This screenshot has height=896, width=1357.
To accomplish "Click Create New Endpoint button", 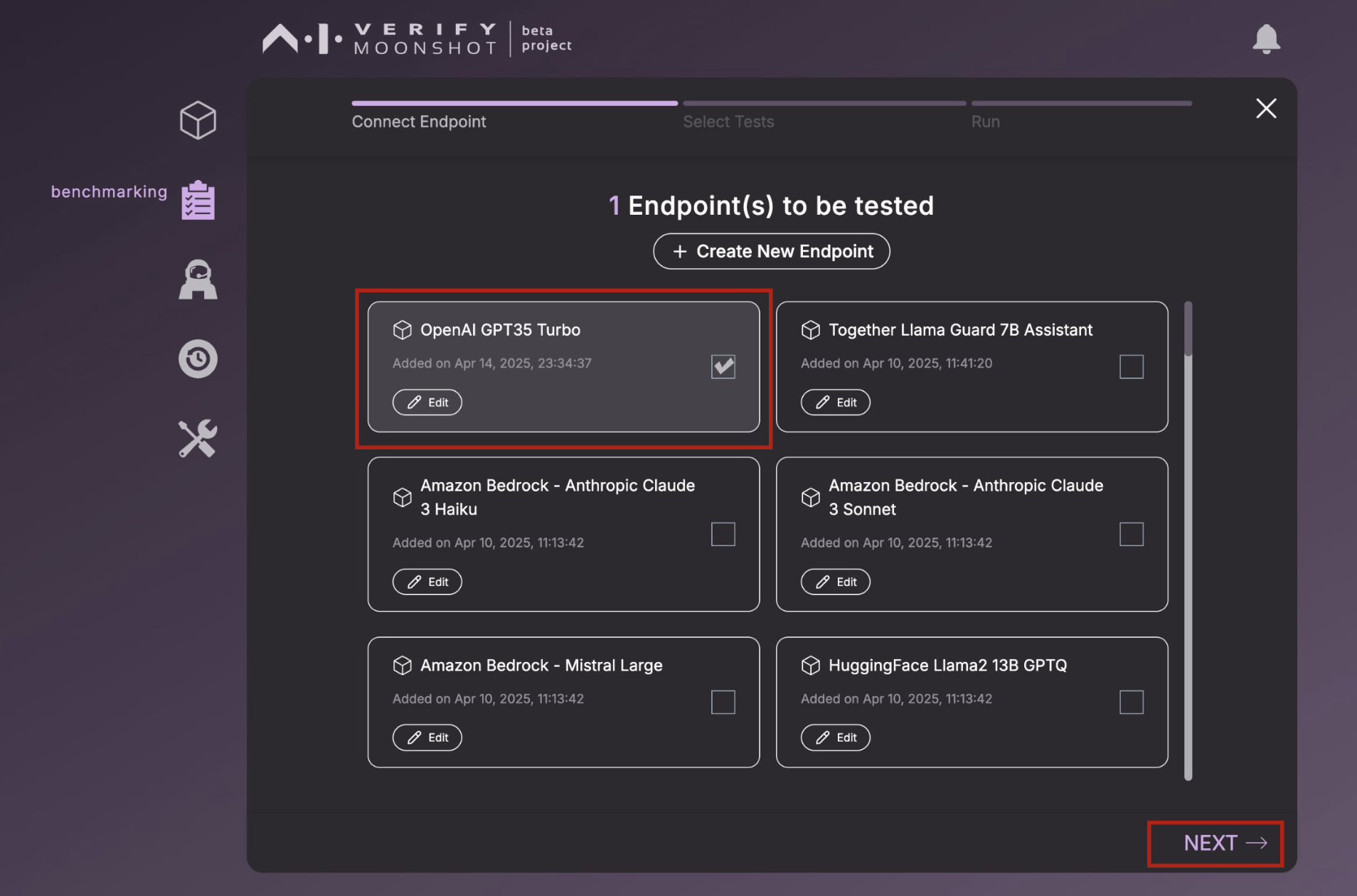I will click(x=772, y=251).
